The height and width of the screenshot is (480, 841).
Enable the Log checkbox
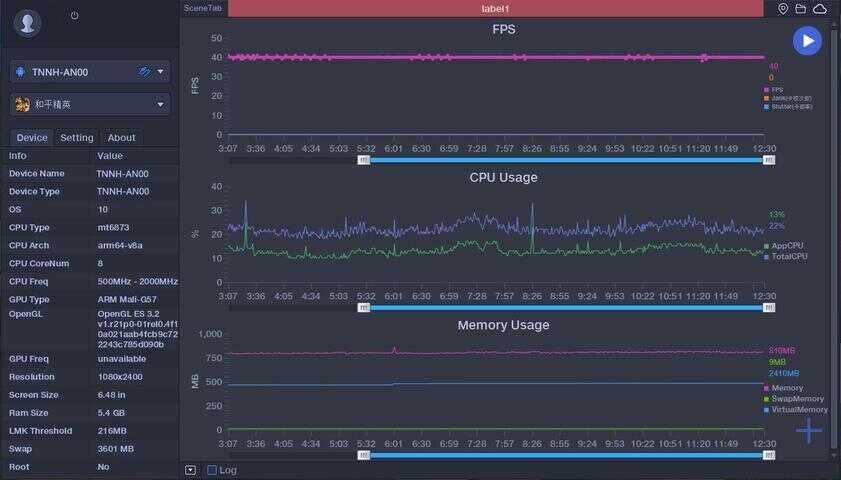212,470
